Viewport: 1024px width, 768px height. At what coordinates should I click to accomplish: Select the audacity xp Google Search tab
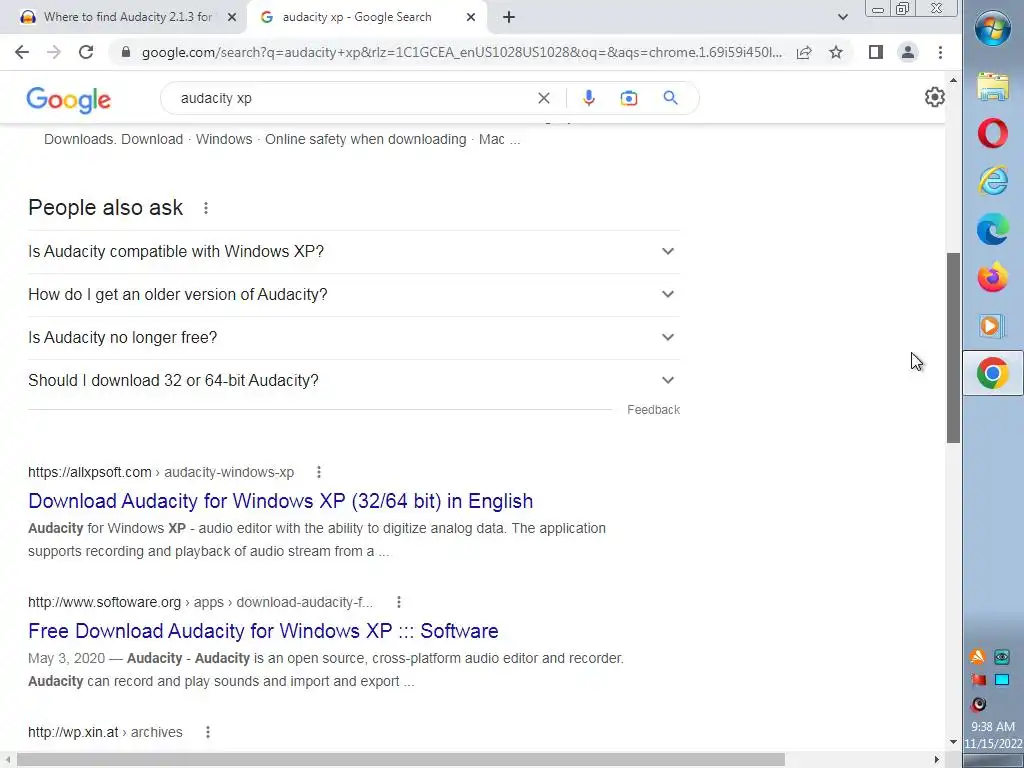point(357,17)
